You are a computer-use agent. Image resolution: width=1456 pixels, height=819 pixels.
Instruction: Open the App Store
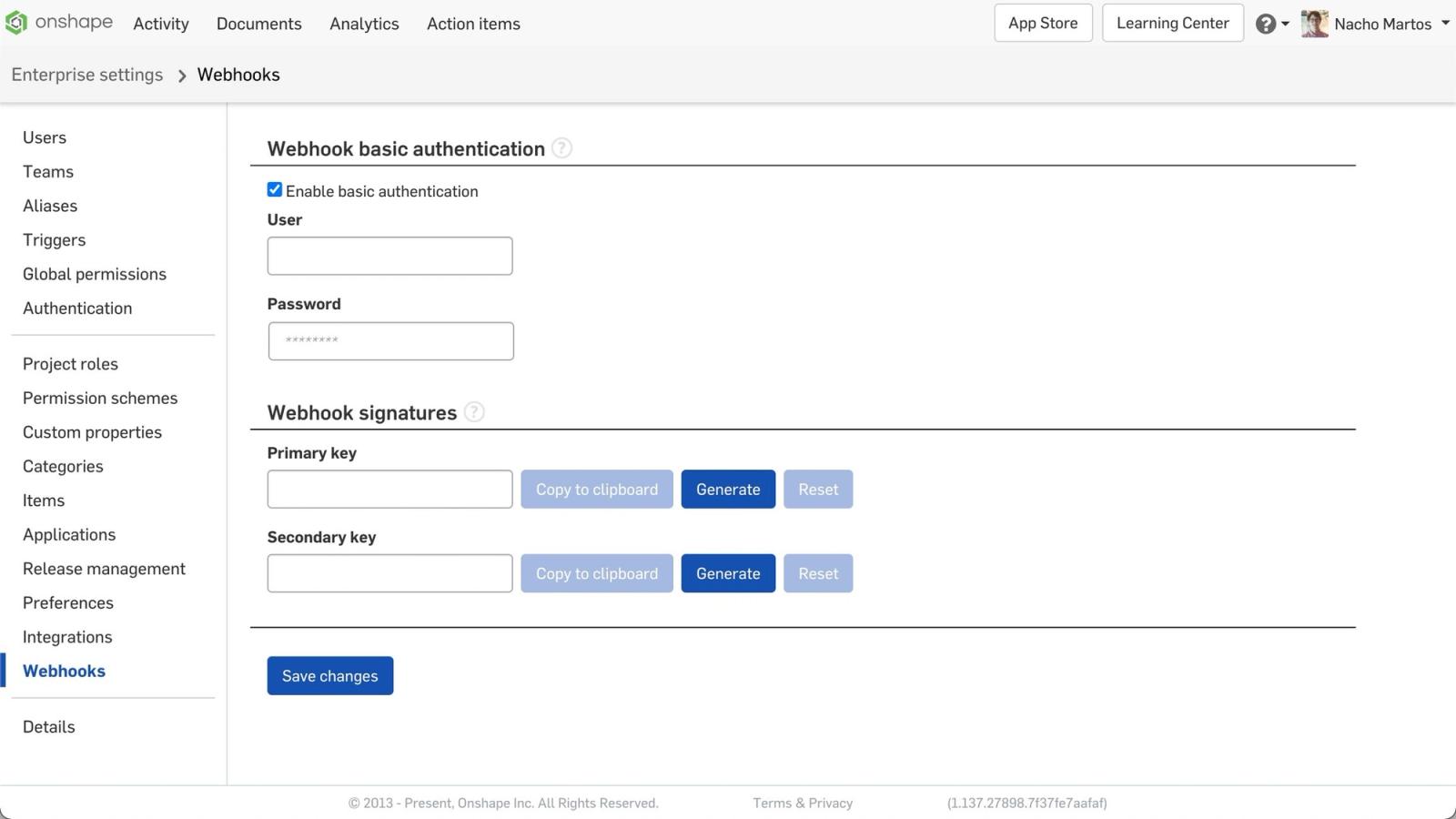(1043, 24)
